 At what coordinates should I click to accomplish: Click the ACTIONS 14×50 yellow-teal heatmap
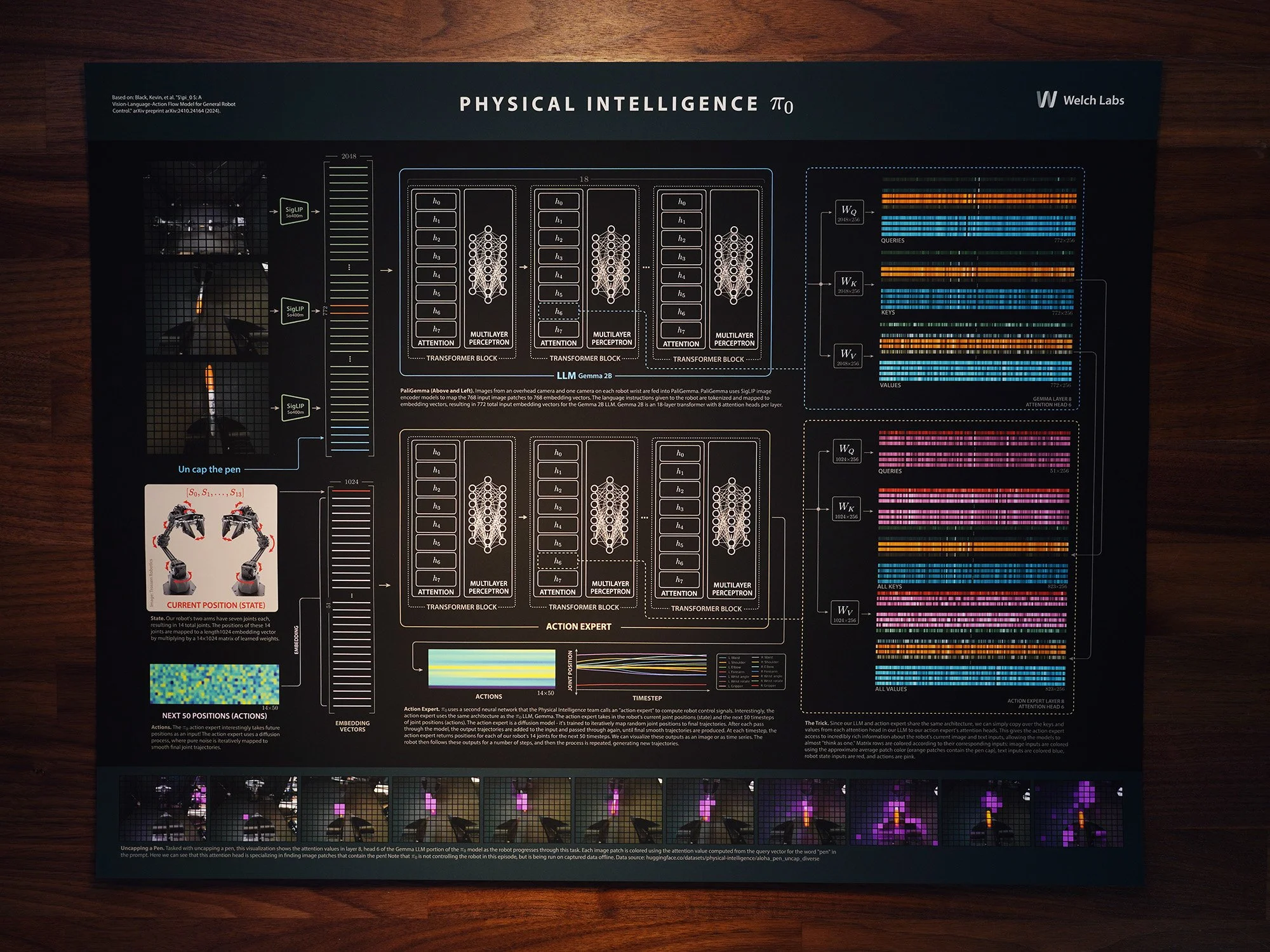491,668
